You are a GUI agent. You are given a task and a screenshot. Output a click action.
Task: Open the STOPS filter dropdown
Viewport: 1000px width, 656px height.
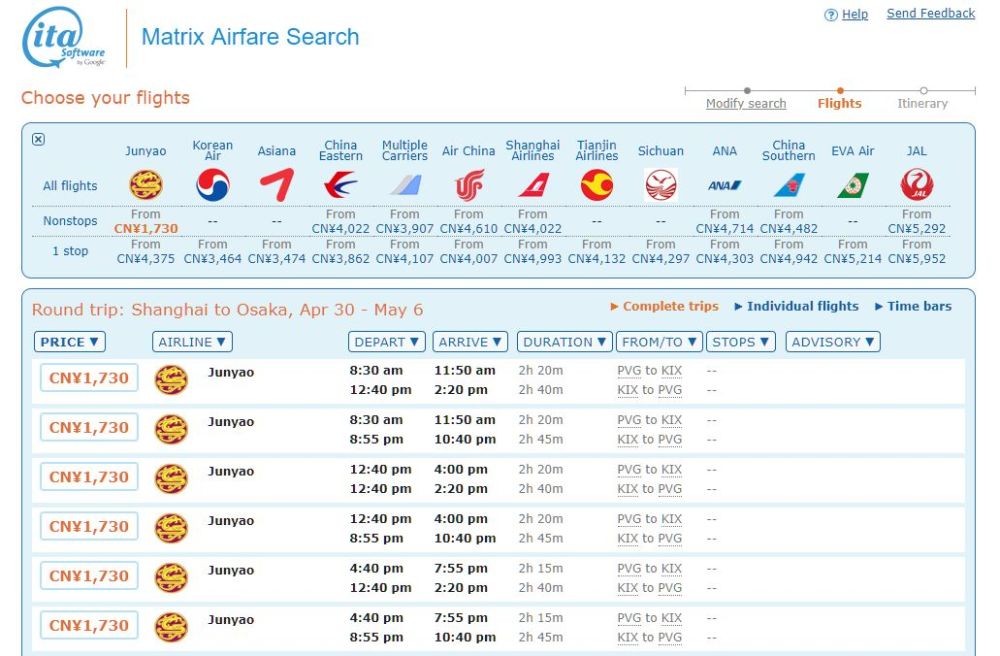(742, 342)
